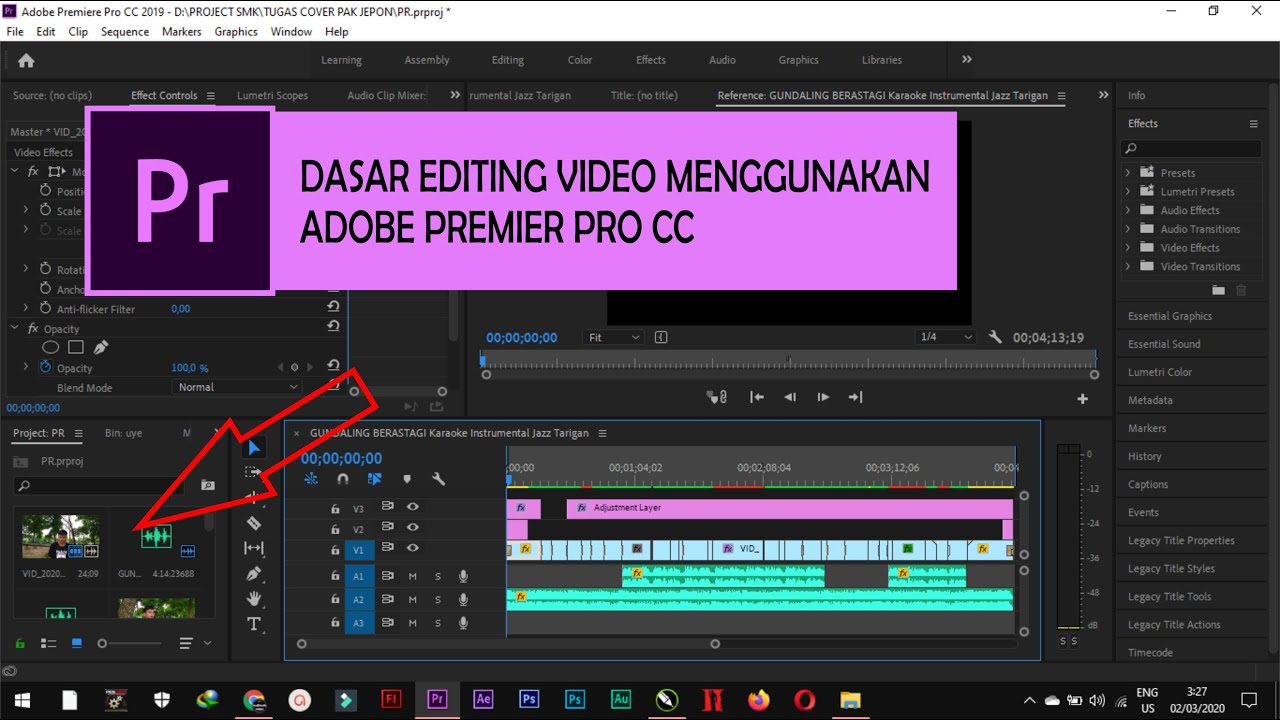The height and width of the screenshot is (720, 1280).
Task: Open the Lumetri Scopes tab
Action: click(x=272, y=96)
